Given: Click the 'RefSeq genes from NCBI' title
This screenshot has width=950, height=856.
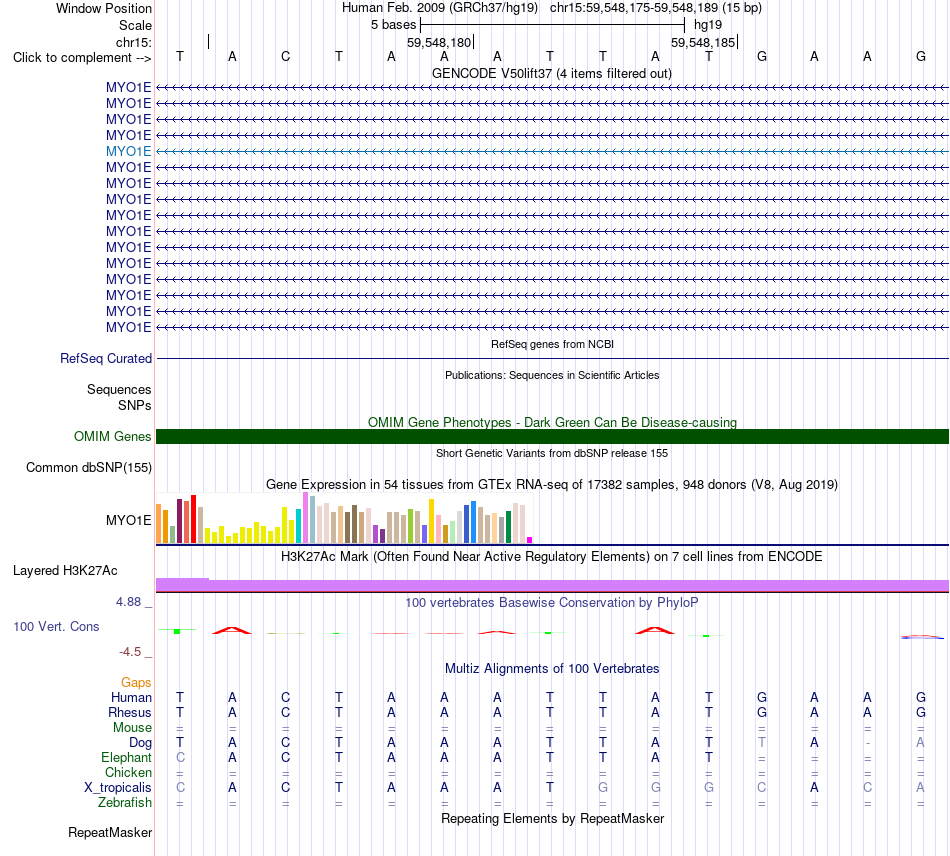Looking at the screenshot, I should [552, 344].
